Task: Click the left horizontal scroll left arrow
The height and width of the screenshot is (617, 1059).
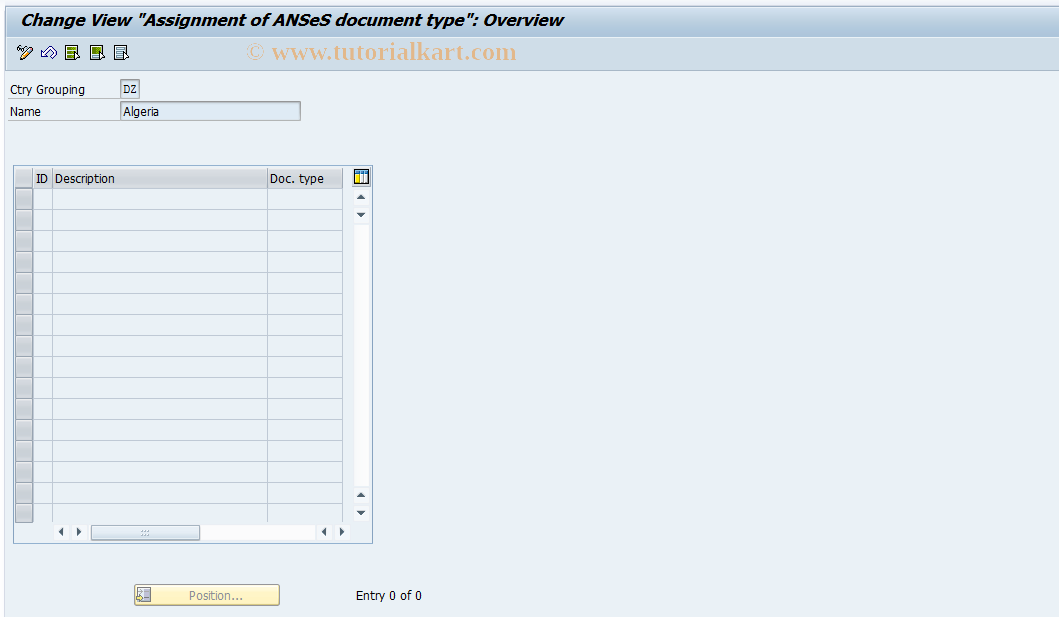Action: tap(61, 532)
